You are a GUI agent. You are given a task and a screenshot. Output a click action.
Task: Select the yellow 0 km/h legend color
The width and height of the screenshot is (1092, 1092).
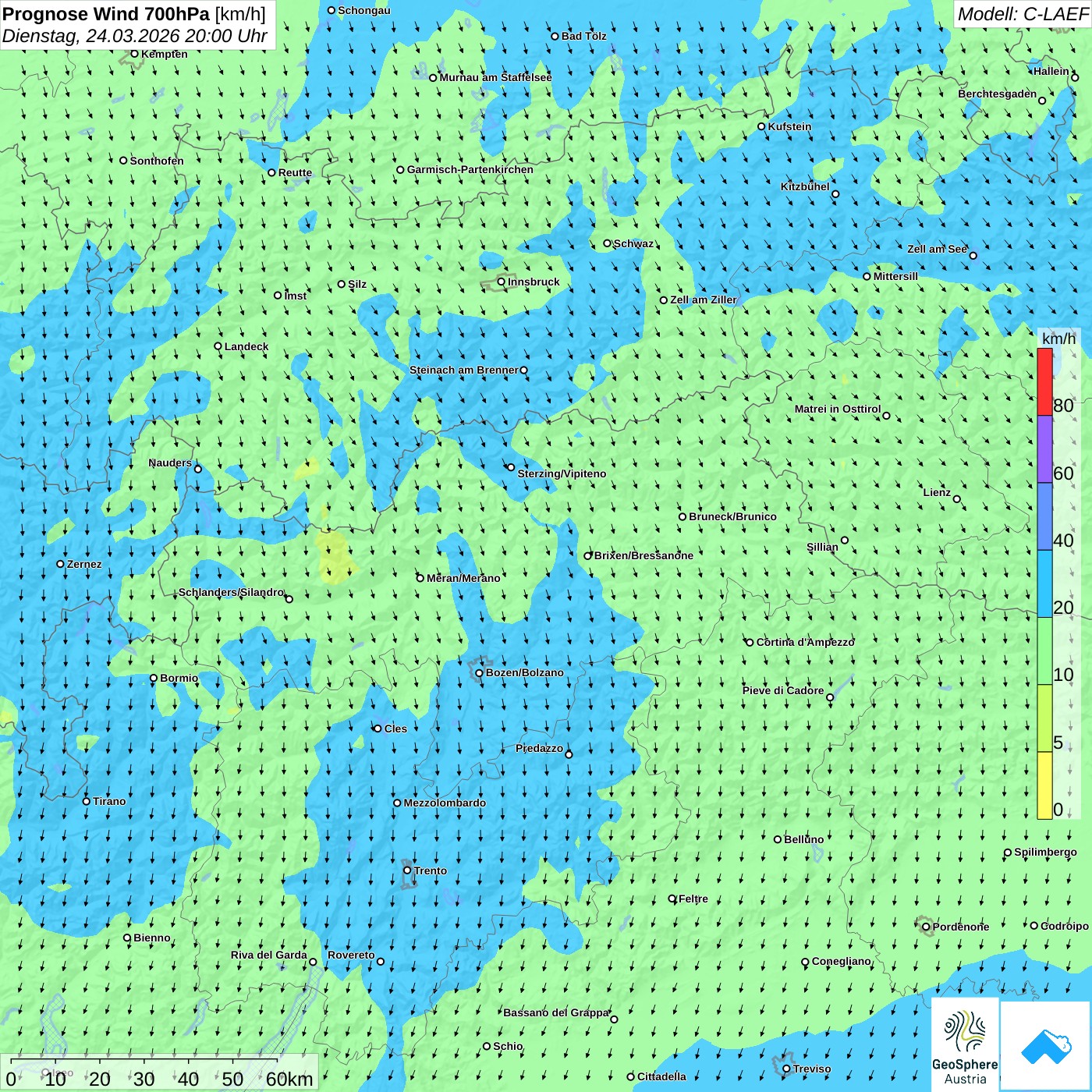coord(1044,785)
